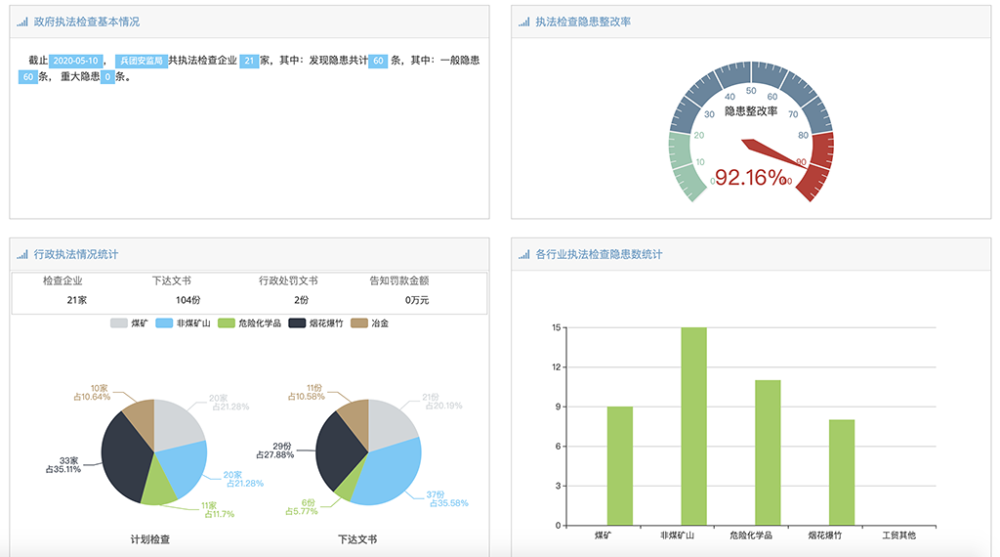Select the 危险化学品 bar in bar chart
Image resolution: width=1000 pixels, height=557 pixels.
pyautogui.click(x=768, y=452)
